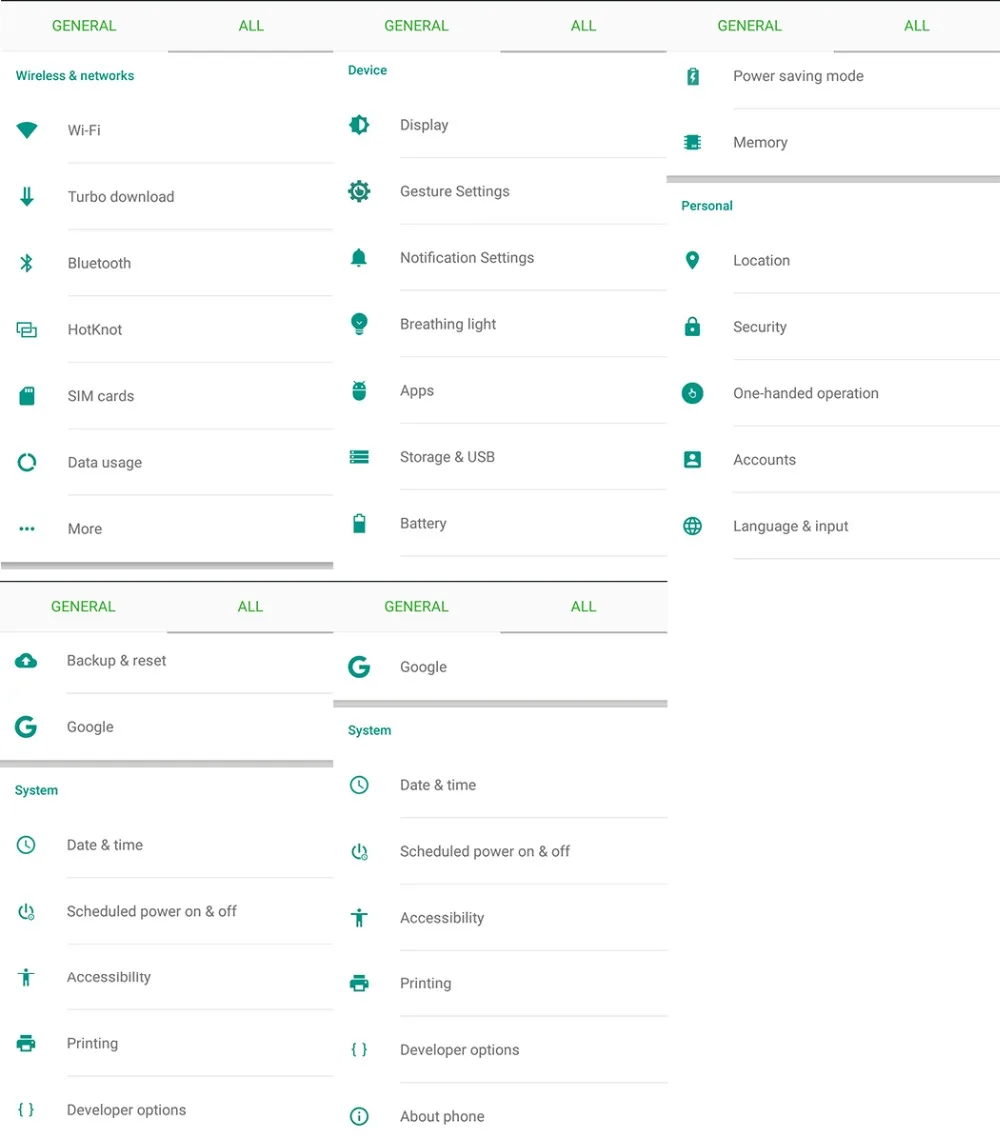Select GENERAL tab in the About phone panel
The image size is (1000, 1142).
pyautogui.click(x=417, y=607)
